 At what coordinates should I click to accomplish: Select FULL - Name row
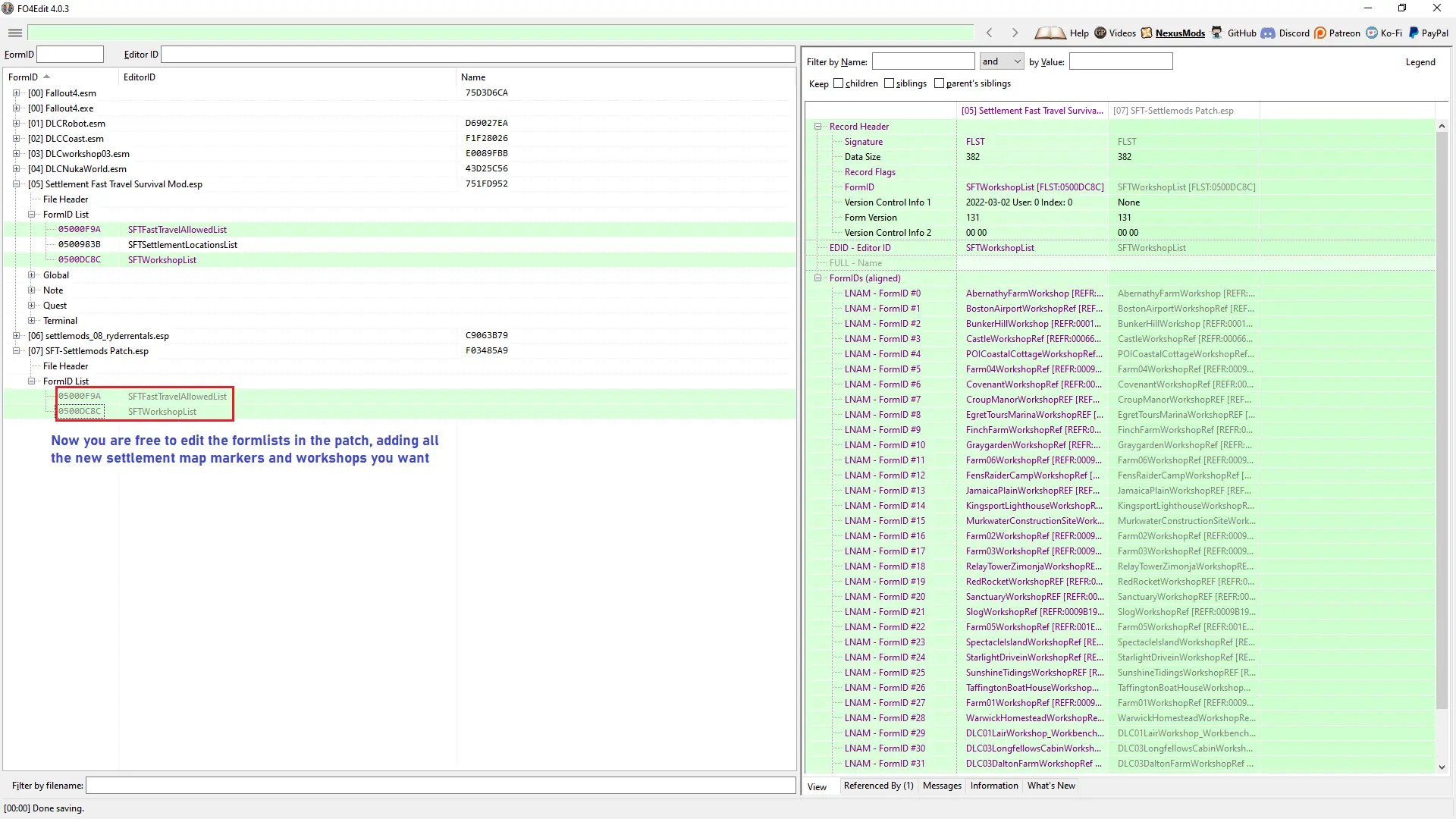click(x=1119, y=263)
